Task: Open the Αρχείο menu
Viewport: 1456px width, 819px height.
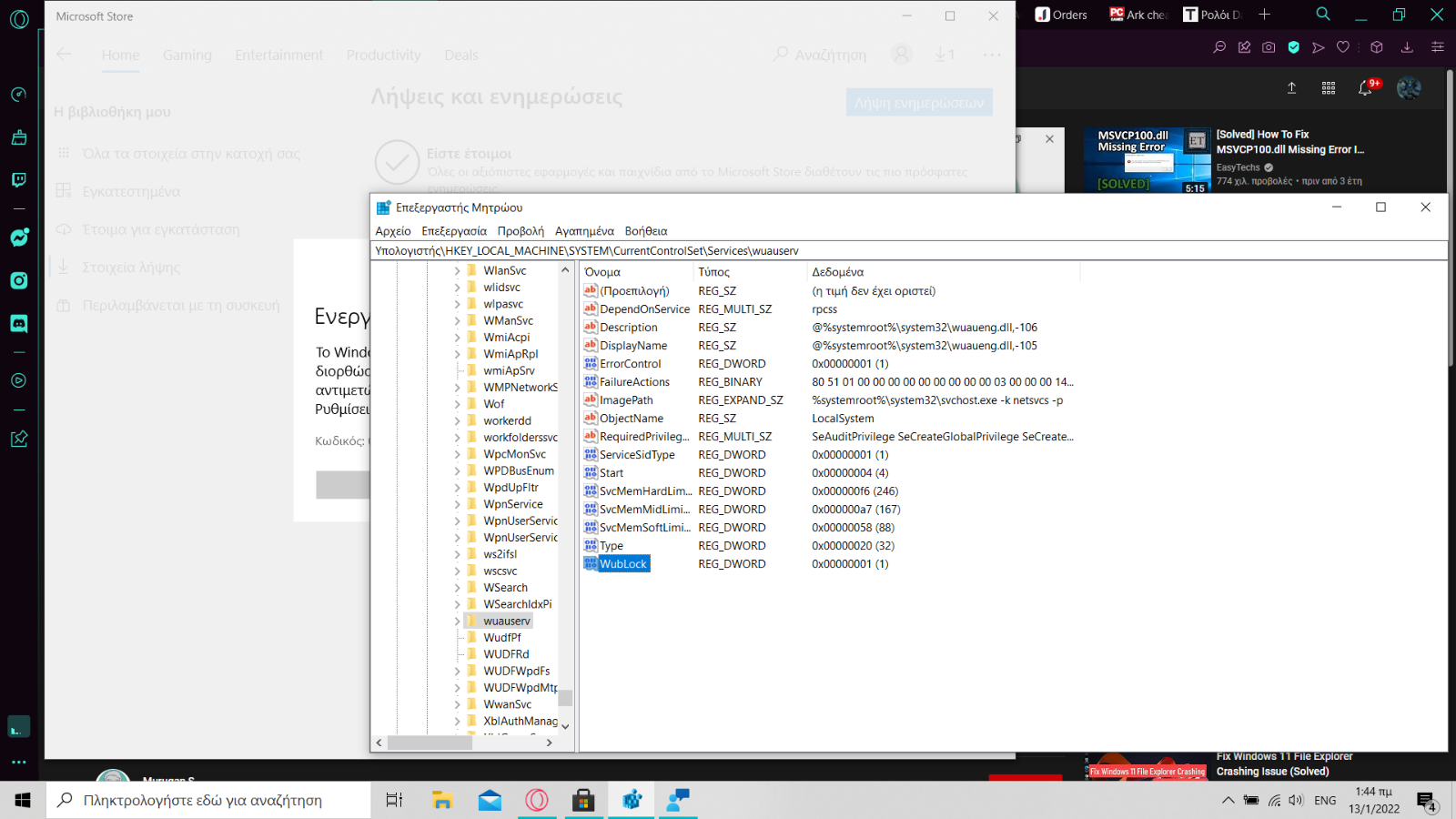Action: click(x=393, y=231)
